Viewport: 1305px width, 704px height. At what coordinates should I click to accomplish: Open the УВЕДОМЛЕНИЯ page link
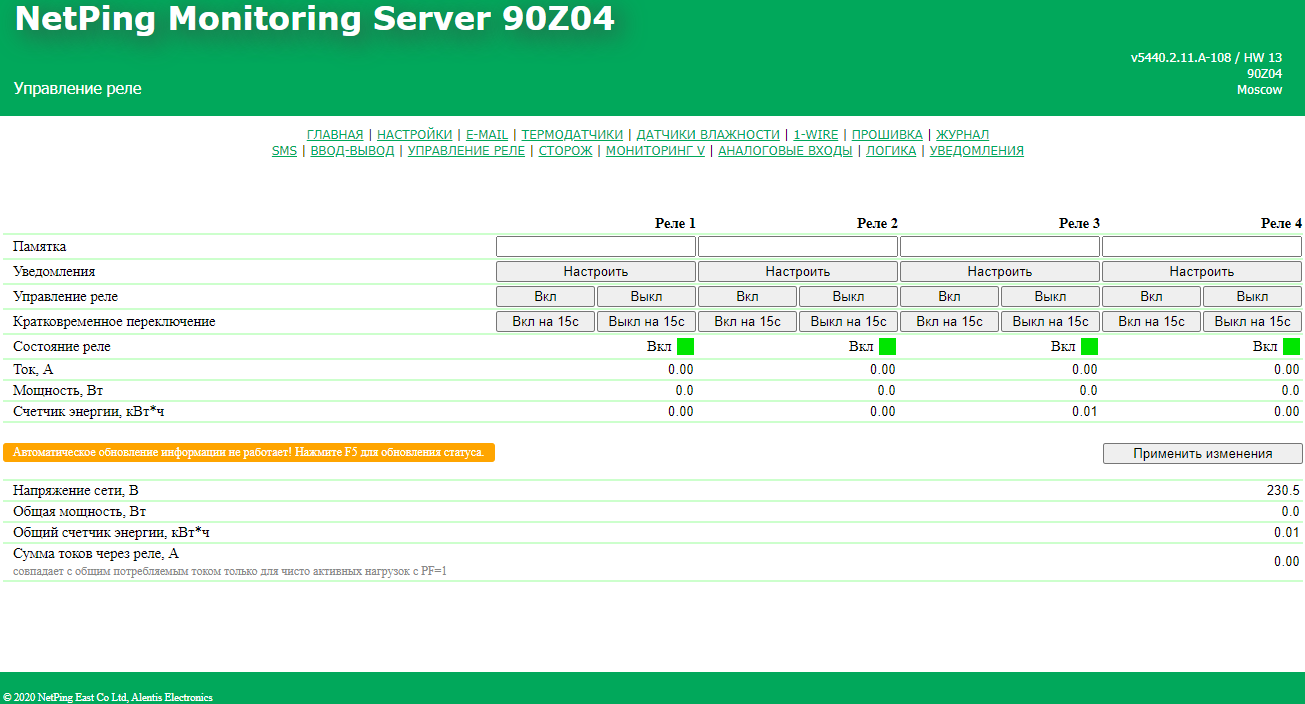tap(976, 151)
